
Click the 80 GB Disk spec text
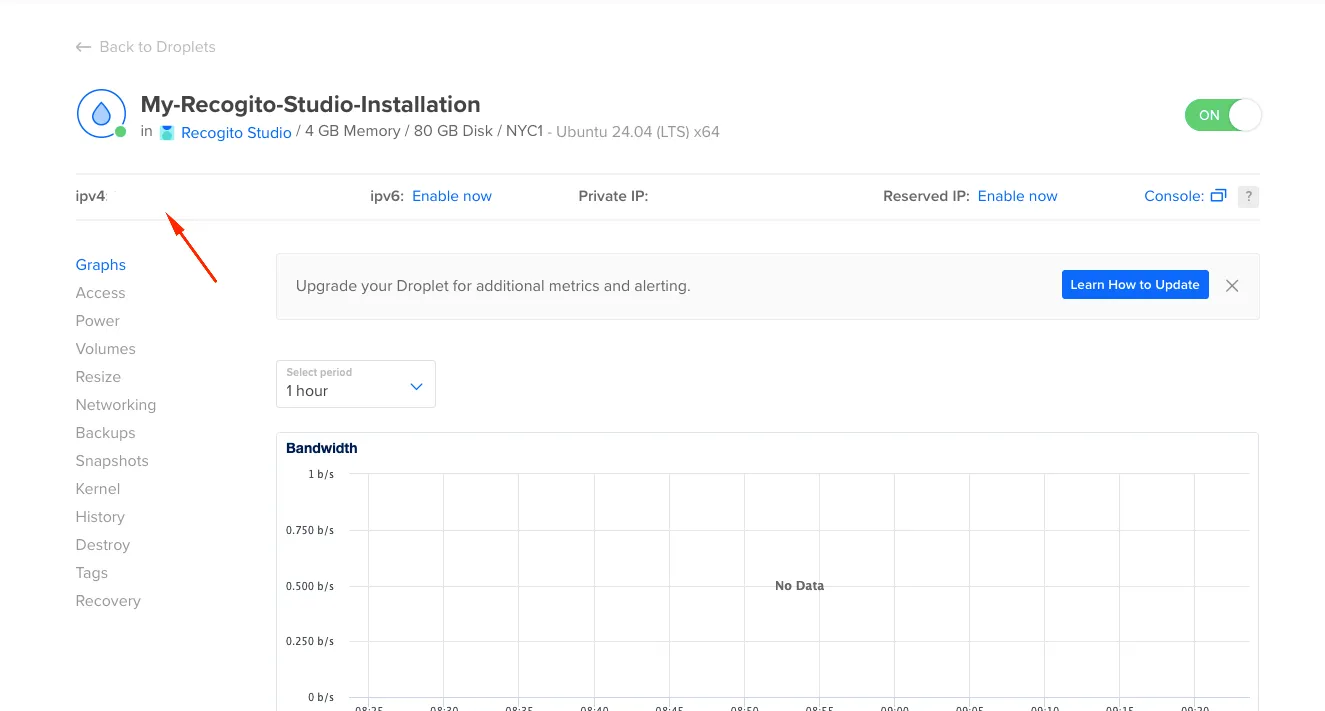(x=452, y=132)
